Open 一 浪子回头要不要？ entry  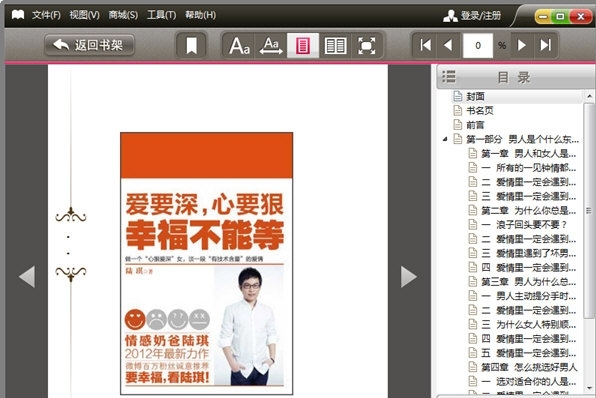pos(524,225)
